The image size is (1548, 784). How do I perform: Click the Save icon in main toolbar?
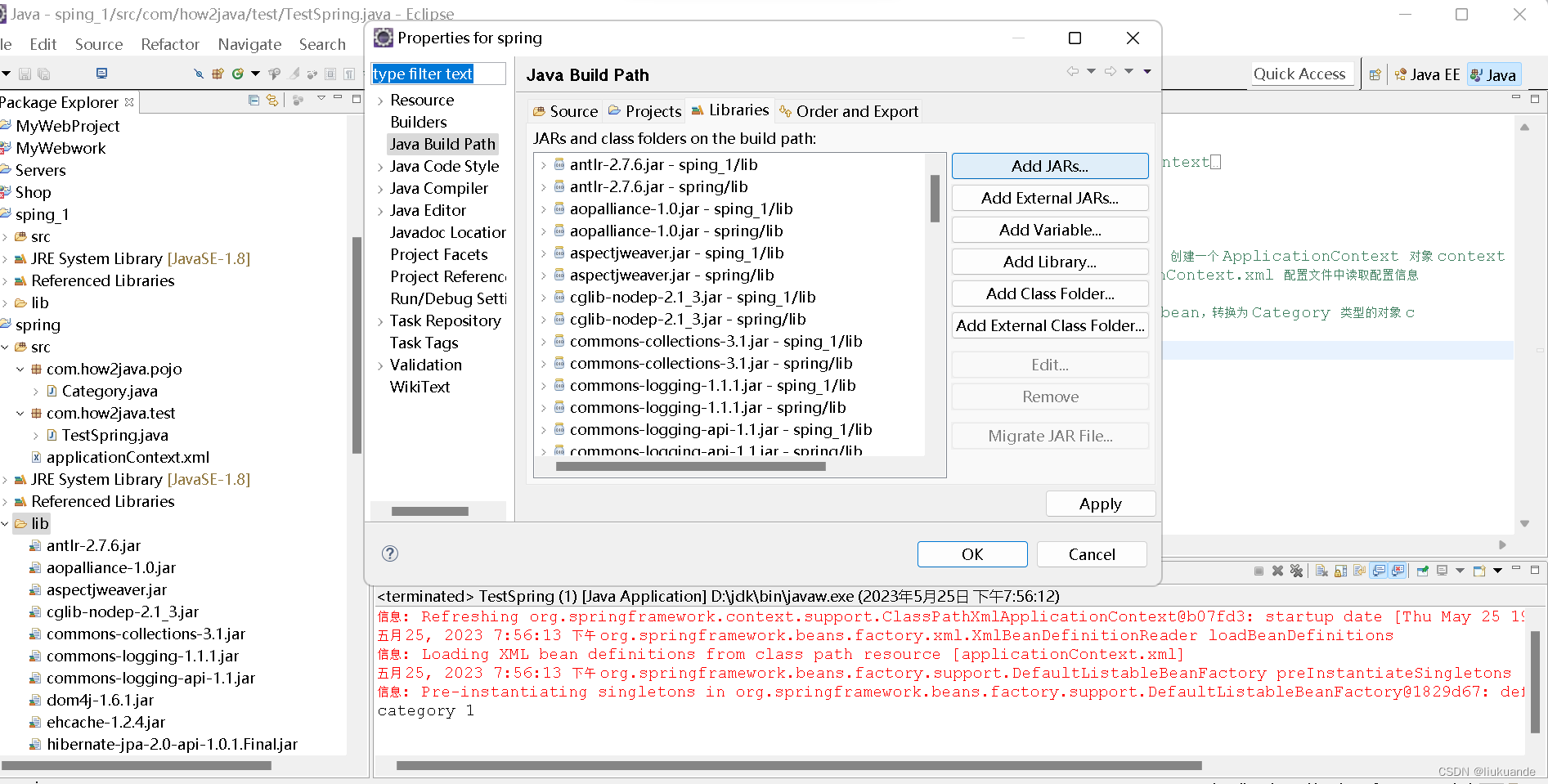pyautogui.click(x=25, y=74)
